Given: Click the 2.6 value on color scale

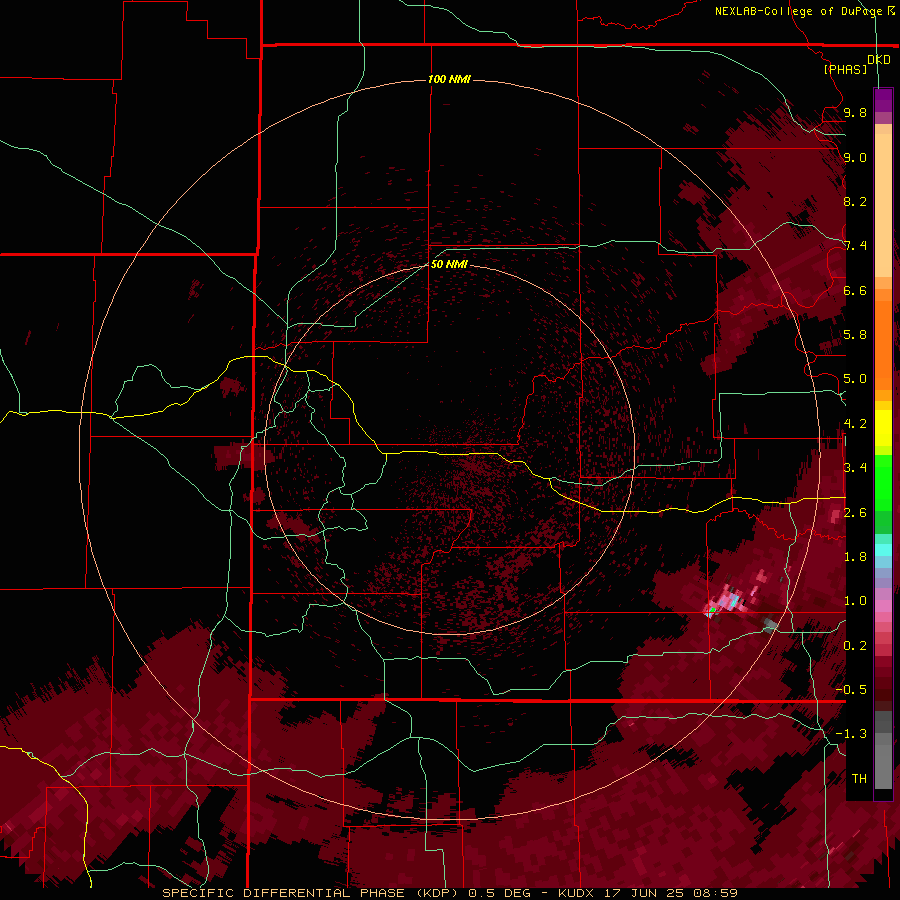Looking at the screenshot, I should (x=855, y=512).
